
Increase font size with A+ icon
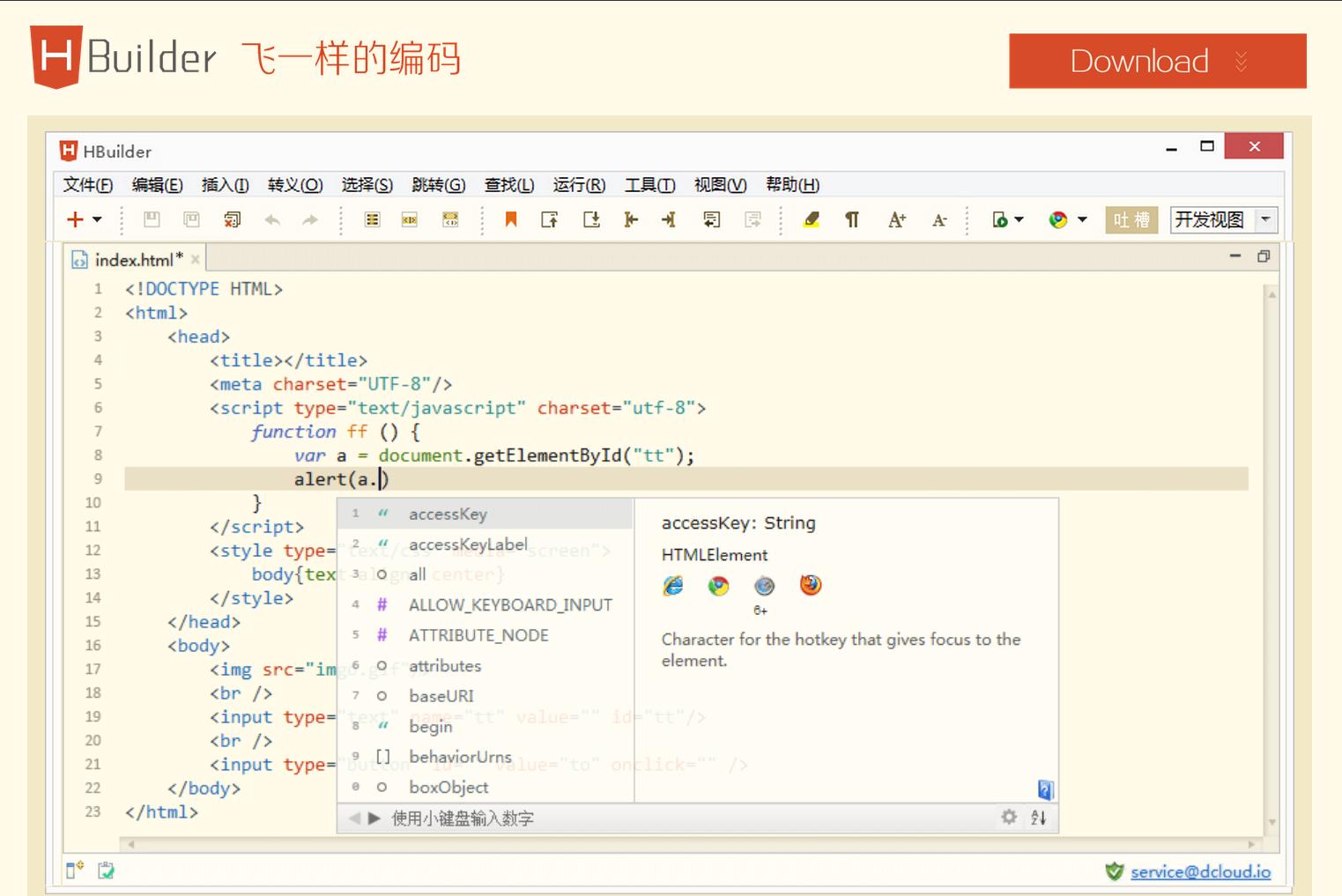click(897, 219)
